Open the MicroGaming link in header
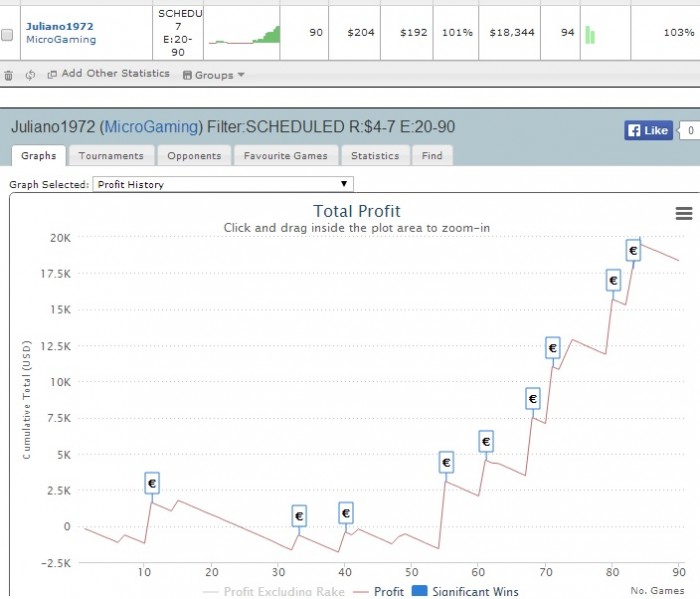This screenshot has height=599, width=700. point(151,127)
